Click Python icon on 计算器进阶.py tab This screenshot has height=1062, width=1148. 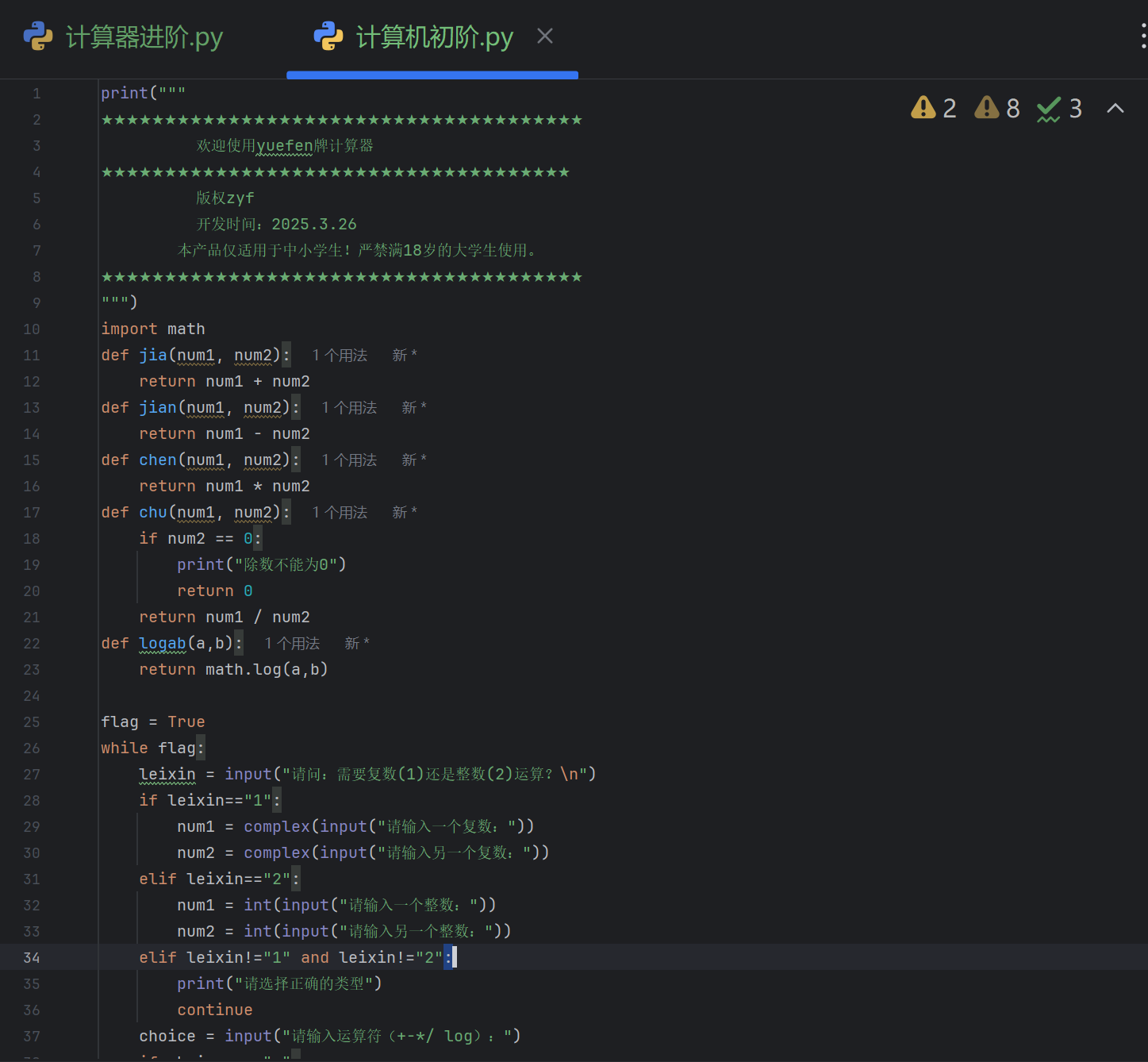(x=37, y=36)
